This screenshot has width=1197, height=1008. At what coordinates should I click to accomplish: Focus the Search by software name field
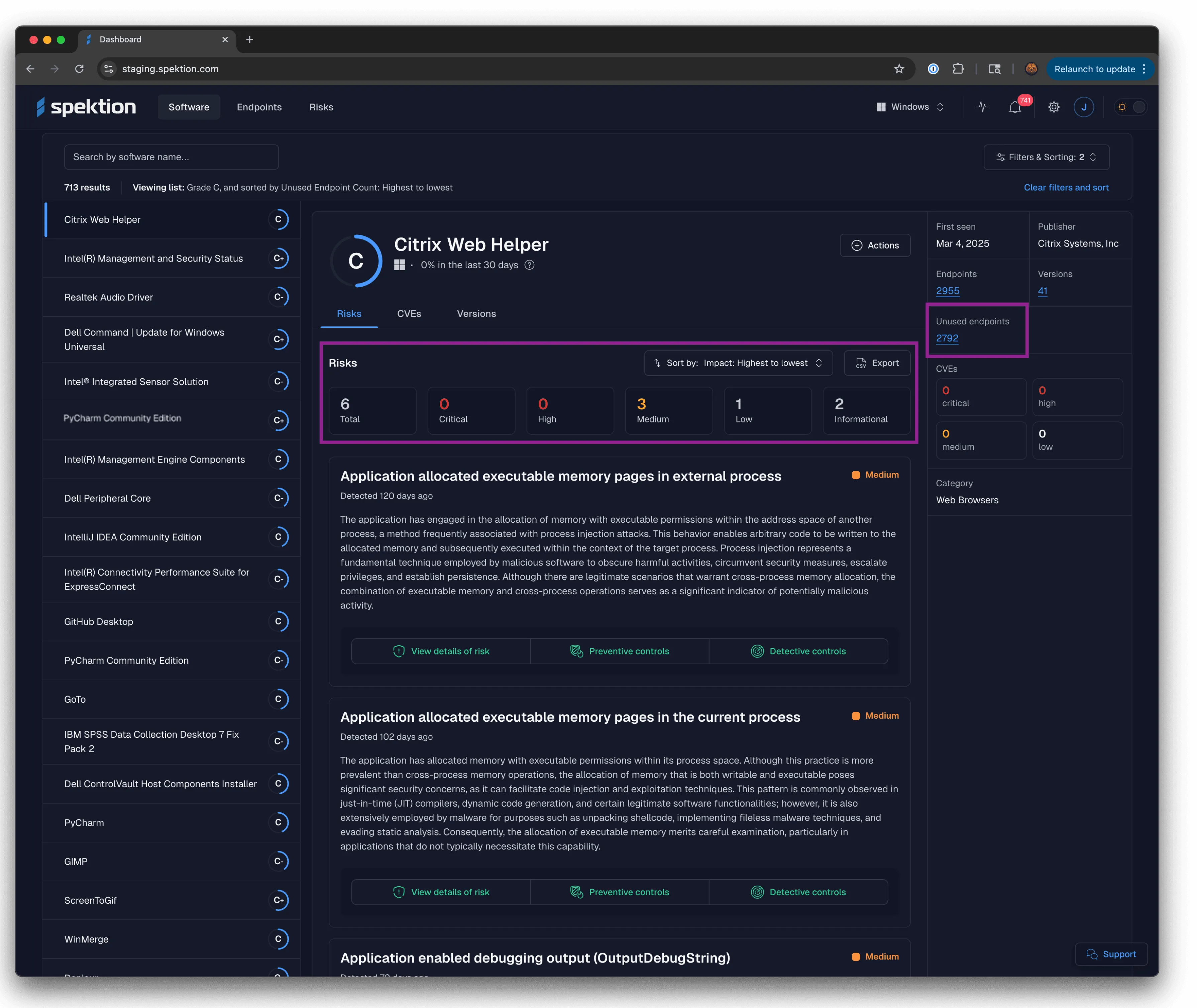pos(171,157)
